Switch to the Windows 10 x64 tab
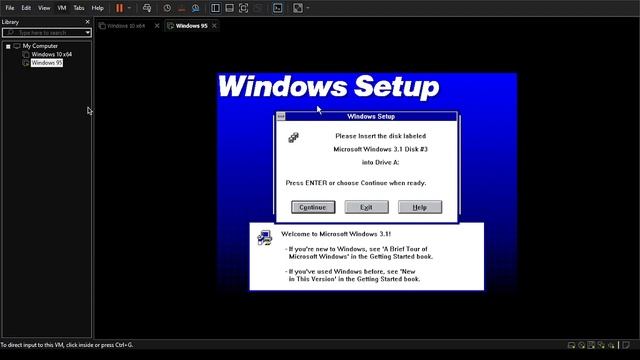This screenshot has width=640, height=360. pos(126,26)
